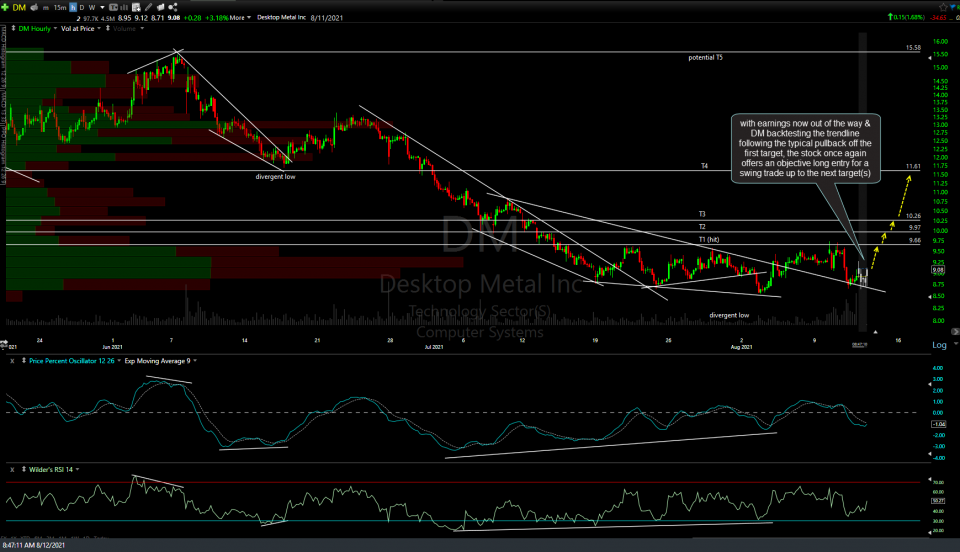Close the Wilder's RSI pane

tap(11, 469)
